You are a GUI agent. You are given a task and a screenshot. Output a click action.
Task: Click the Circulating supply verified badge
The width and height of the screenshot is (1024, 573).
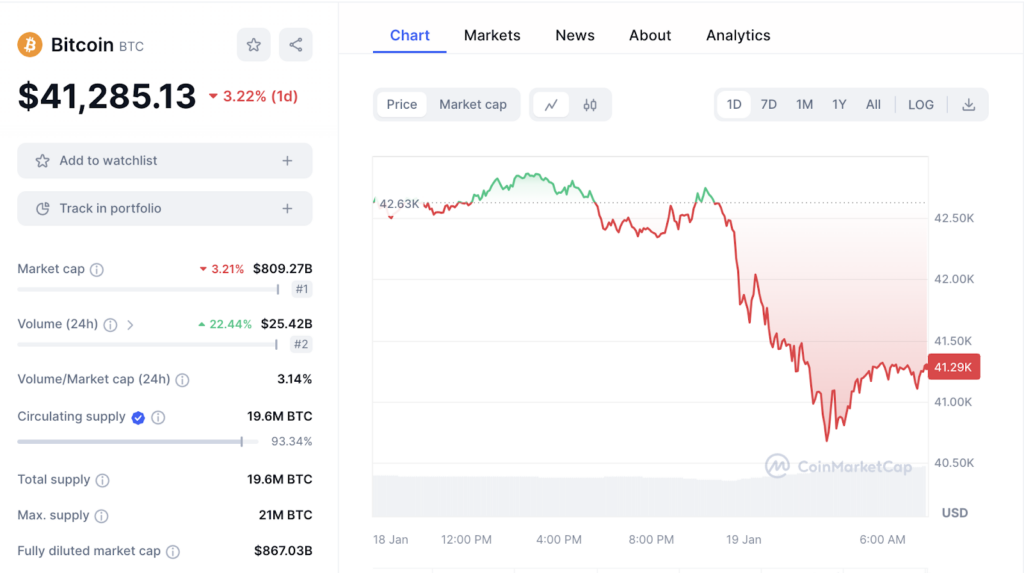(x=138, y=417)
